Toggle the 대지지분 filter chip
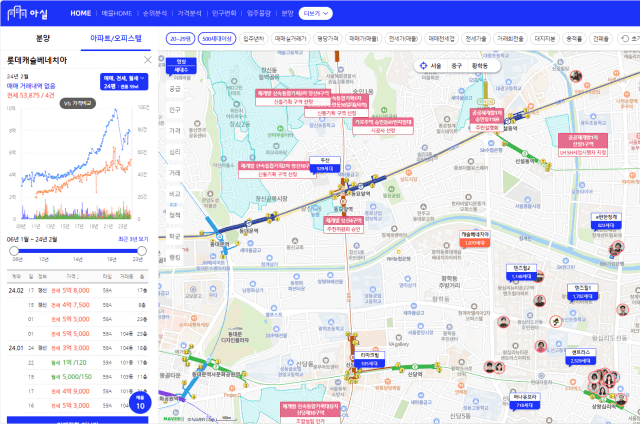This screenshot has height=424, width=640. coord(544,38)
